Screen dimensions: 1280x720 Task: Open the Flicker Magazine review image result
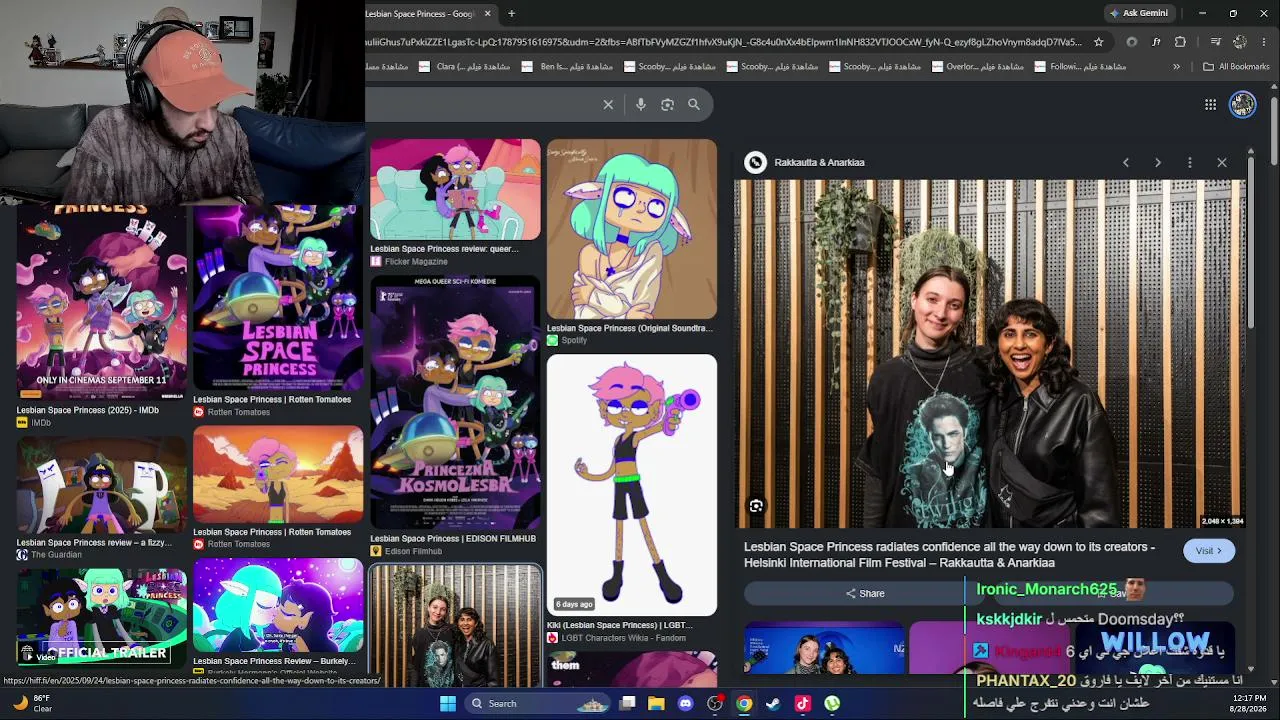[x=455, y=190]
